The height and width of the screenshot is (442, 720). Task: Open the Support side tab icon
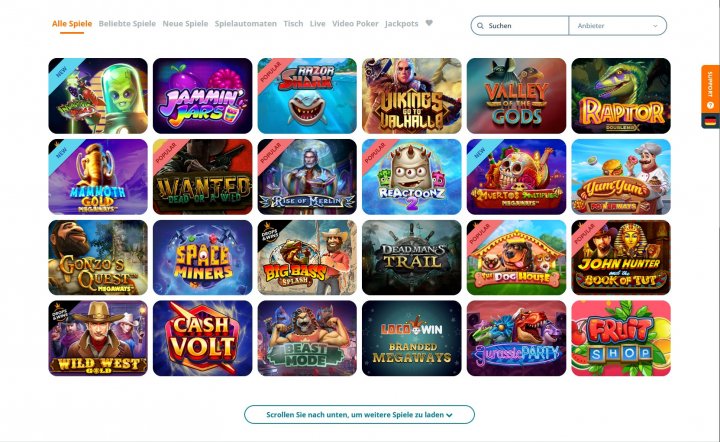710,106
